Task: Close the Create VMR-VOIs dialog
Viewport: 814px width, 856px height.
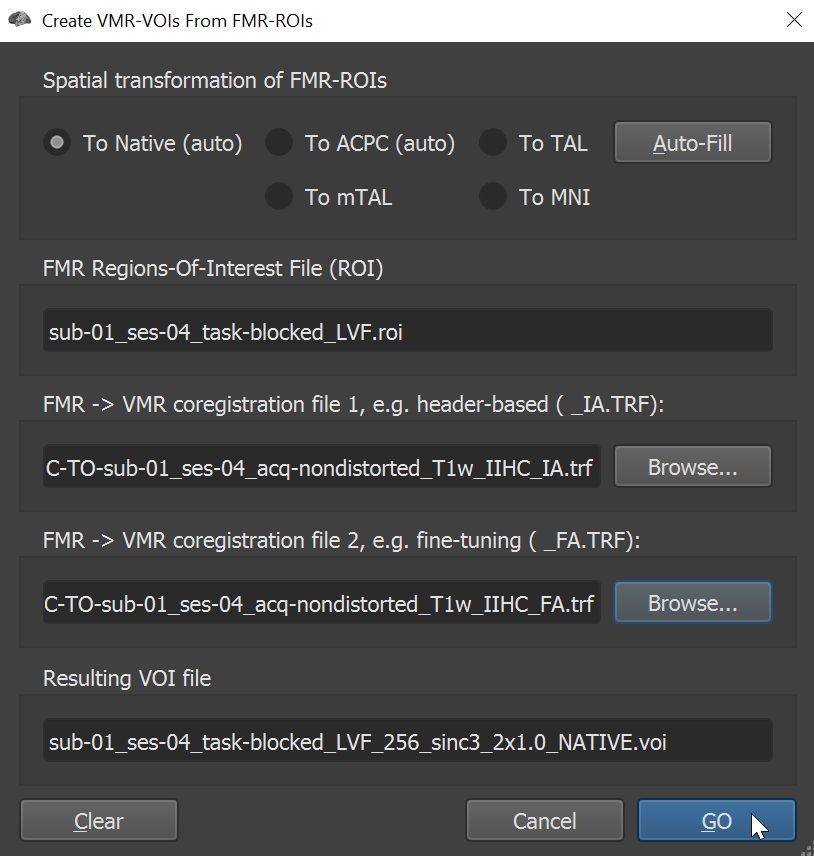Action: click(794, 20)
